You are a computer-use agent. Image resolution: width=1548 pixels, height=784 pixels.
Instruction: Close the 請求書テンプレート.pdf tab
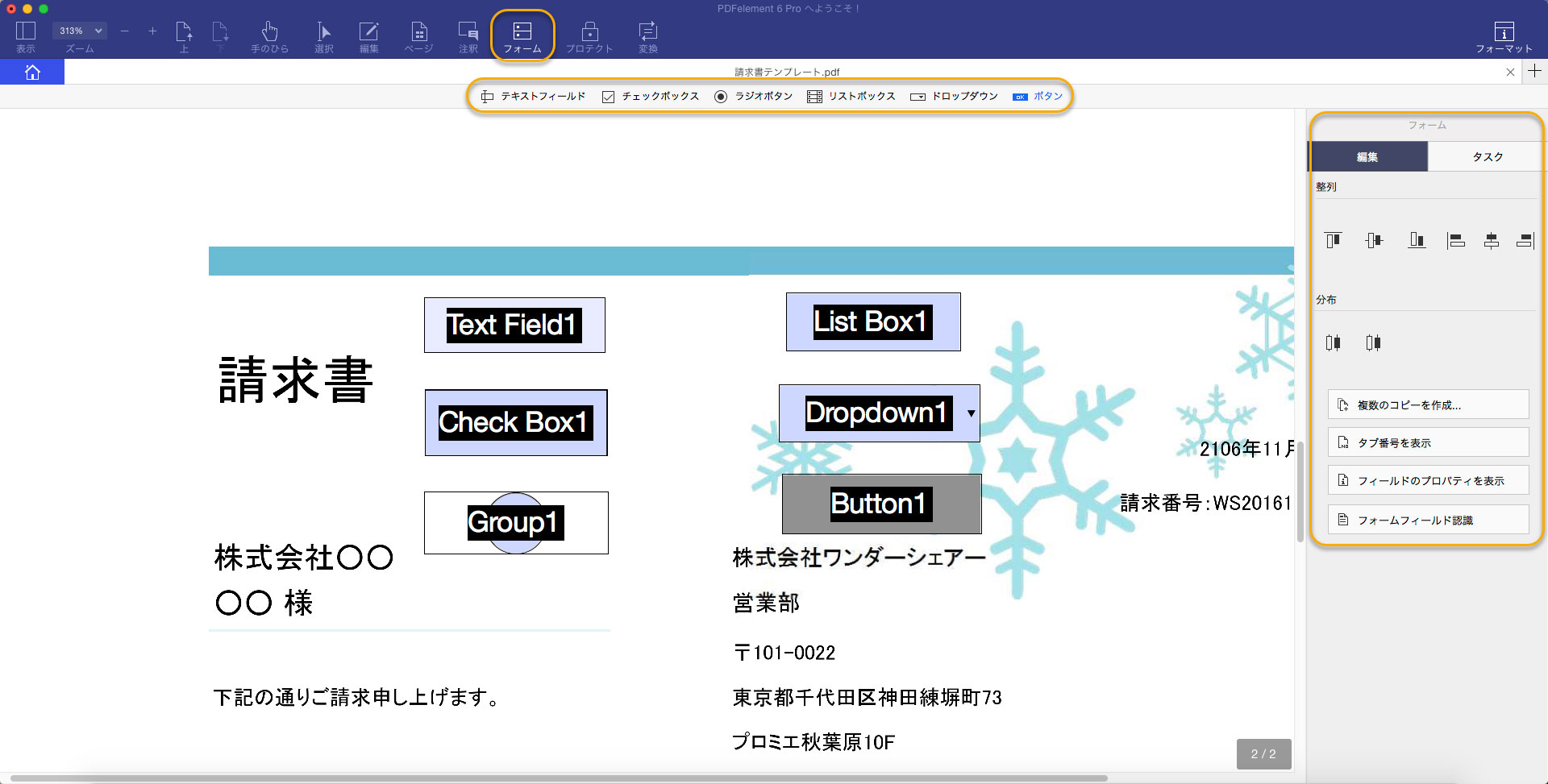(x=1510, y=73)
